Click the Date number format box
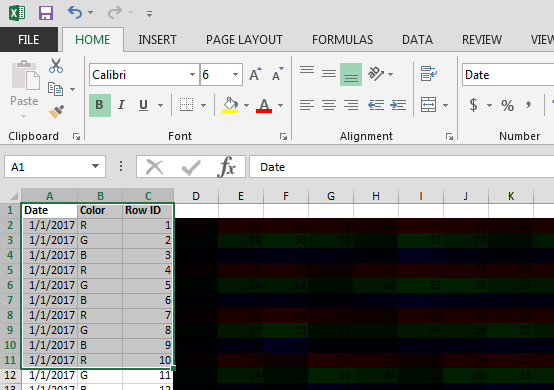Screen dimensions: 554x390 tap(508, 75)
